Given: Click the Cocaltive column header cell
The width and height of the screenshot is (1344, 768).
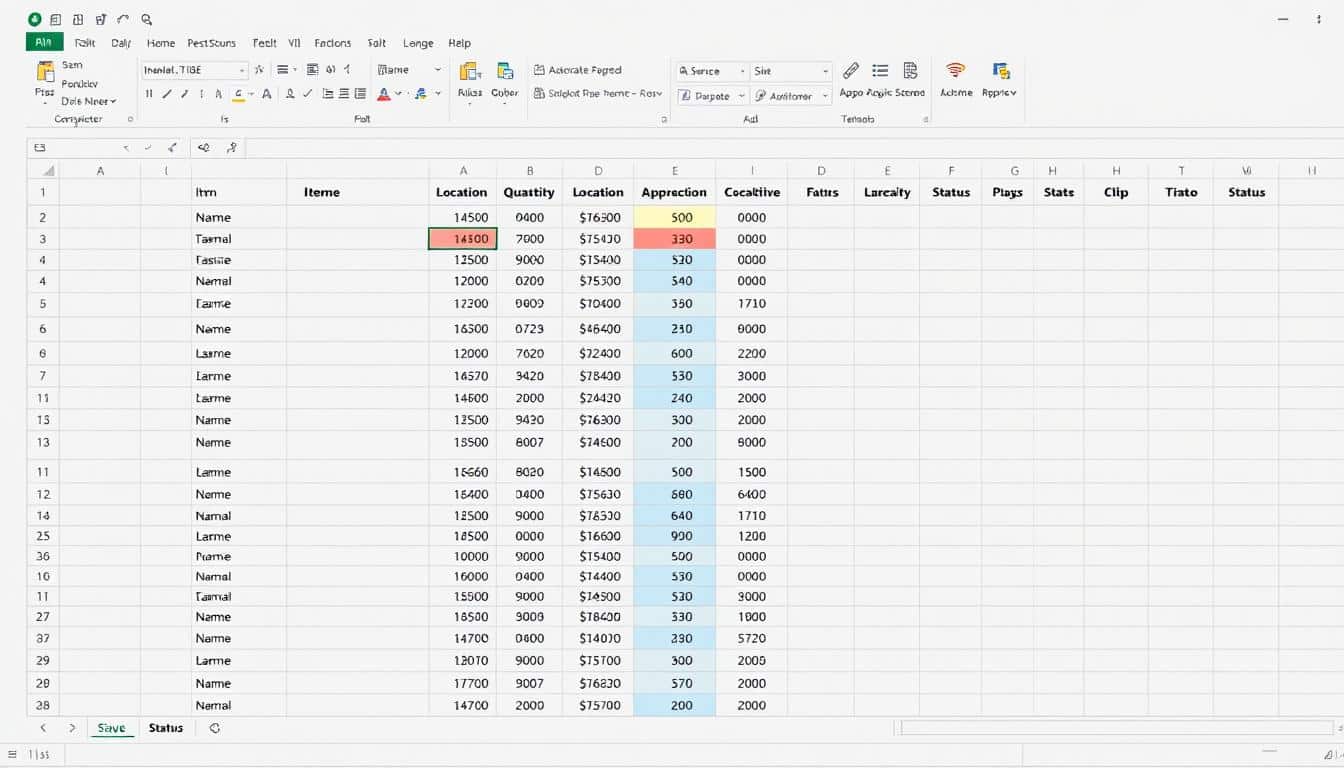Looking at the screenshot, I should pos(752,192).
